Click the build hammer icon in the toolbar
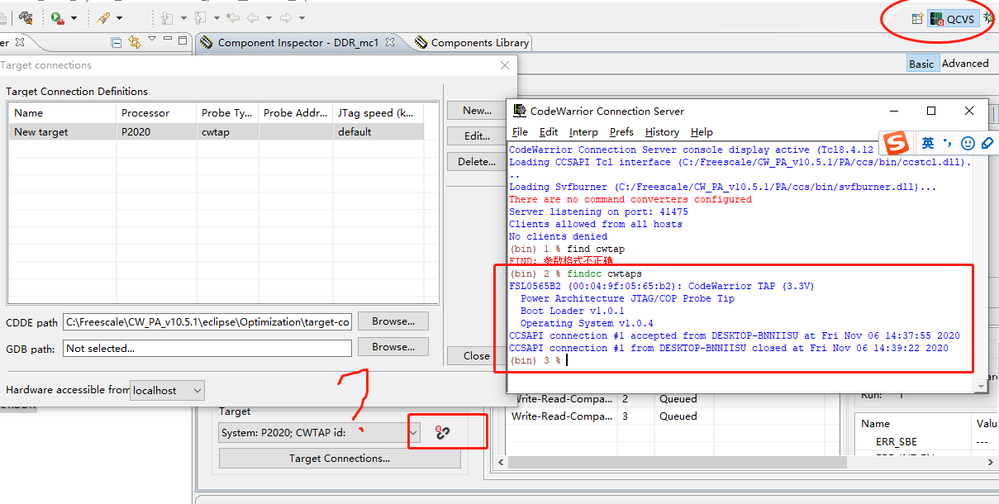Screen dimensions: 999x504 tap(25, 18)
